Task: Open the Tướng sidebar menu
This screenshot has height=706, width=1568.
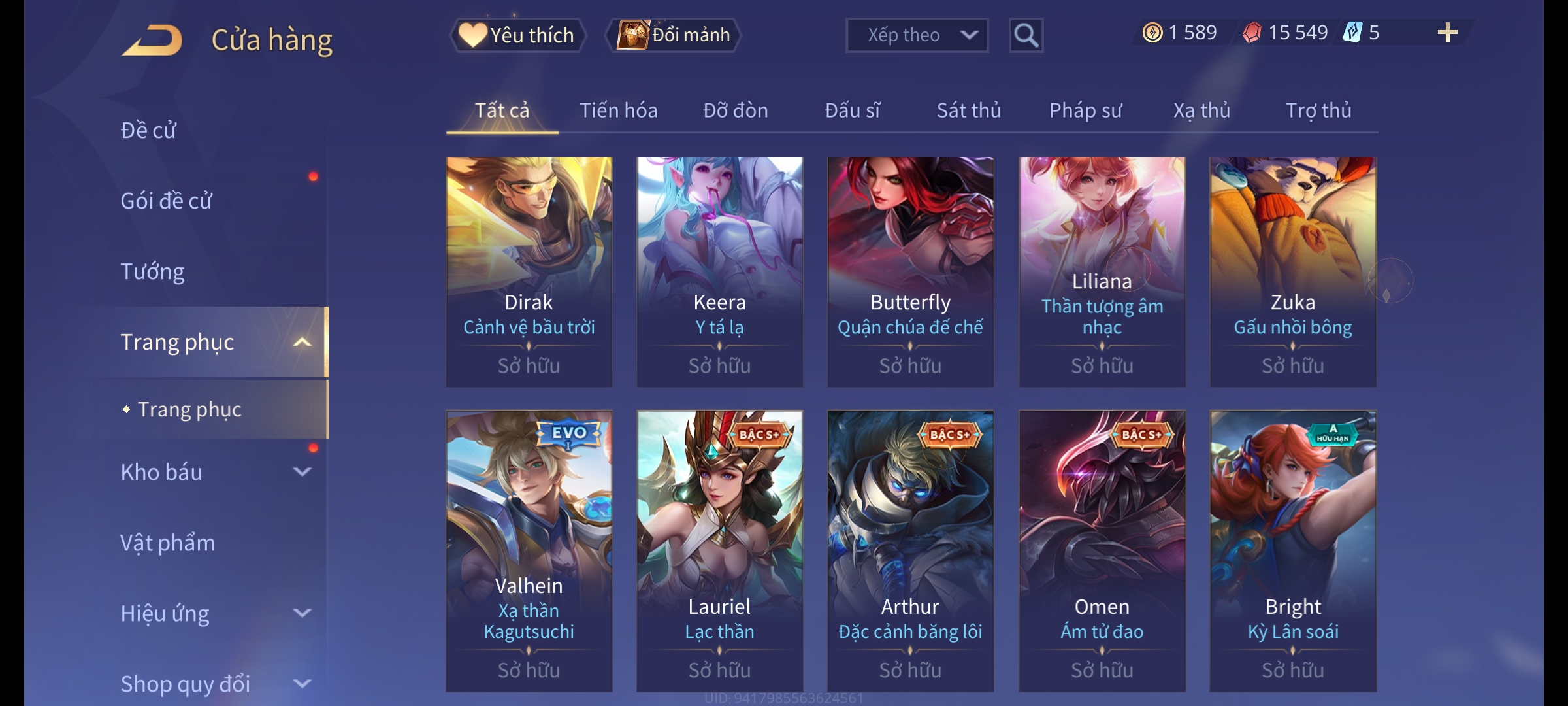Action: point(152,271)
